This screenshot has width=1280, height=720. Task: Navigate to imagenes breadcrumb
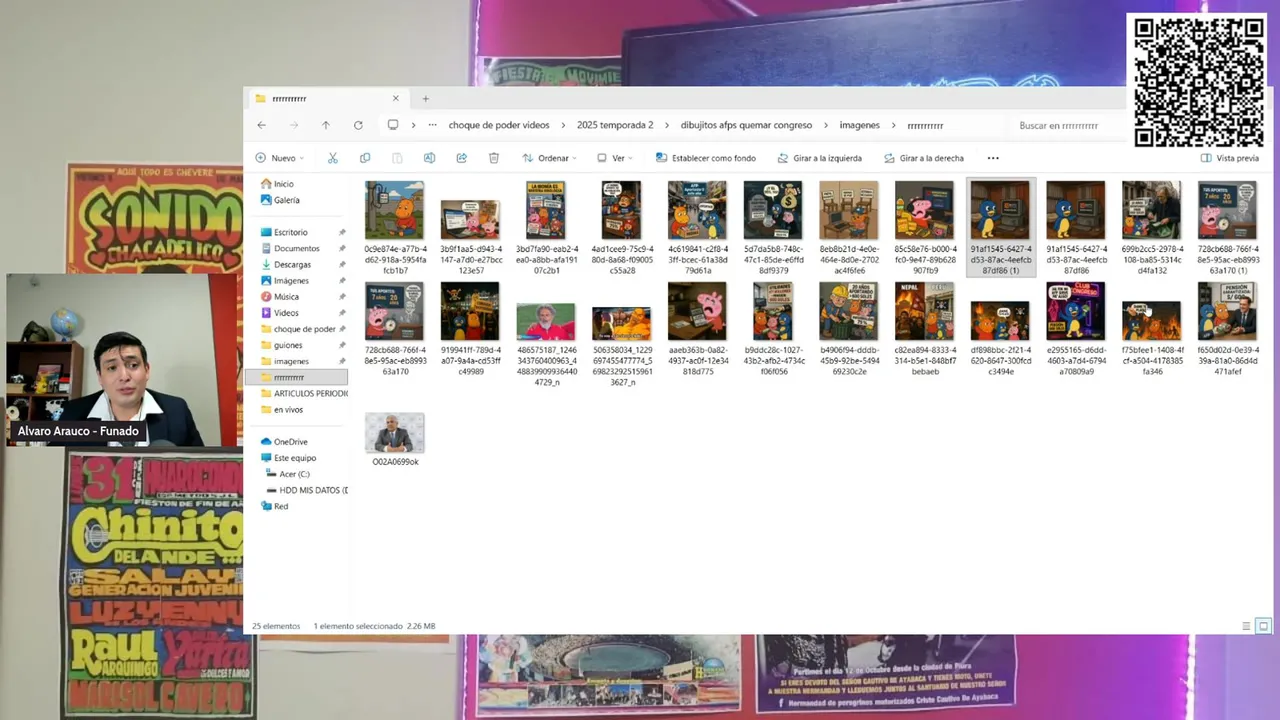pos(859,125)
